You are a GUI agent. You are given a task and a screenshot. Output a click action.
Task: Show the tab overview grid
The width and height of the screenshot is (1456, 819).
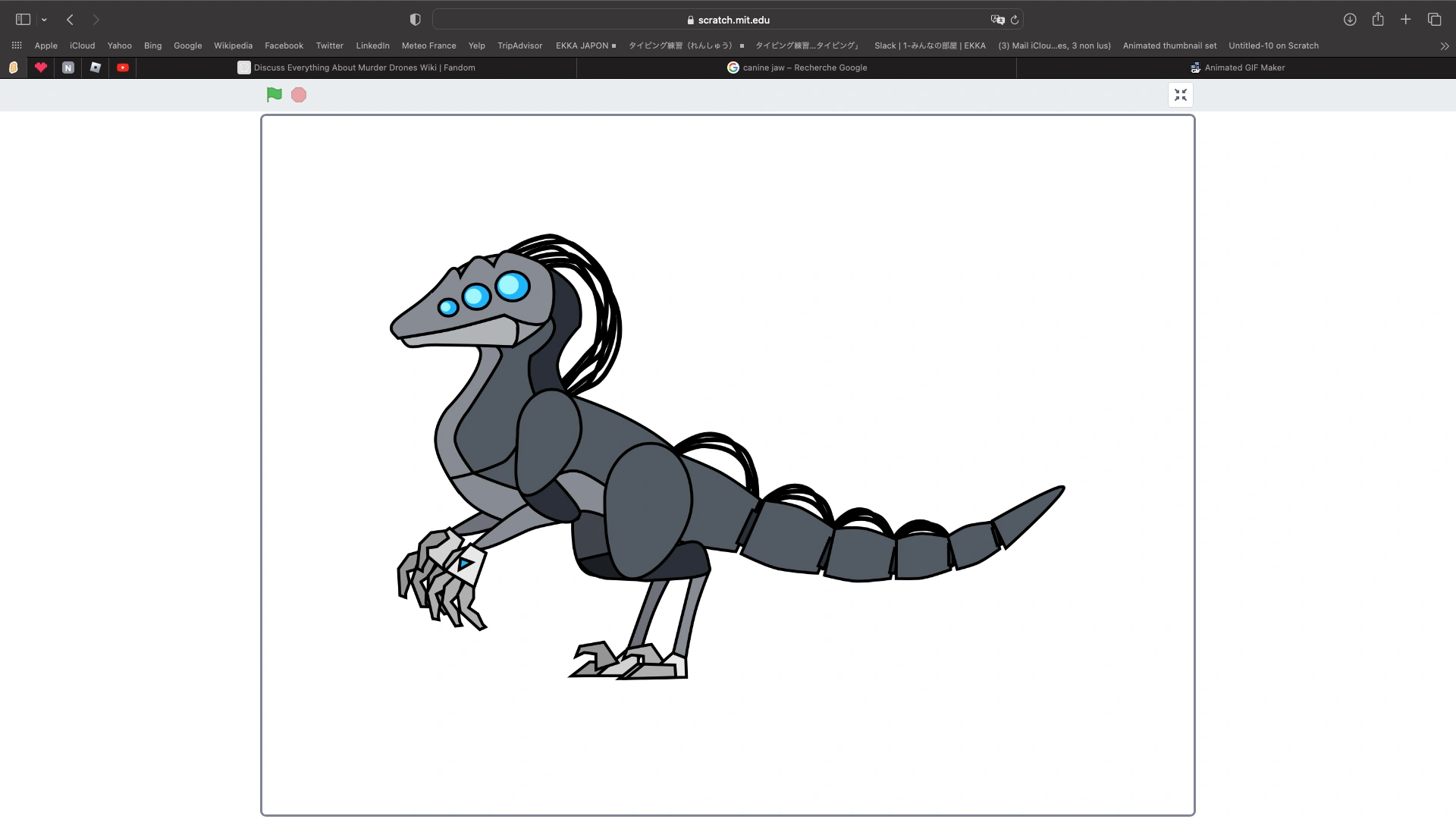[1434, 20]
